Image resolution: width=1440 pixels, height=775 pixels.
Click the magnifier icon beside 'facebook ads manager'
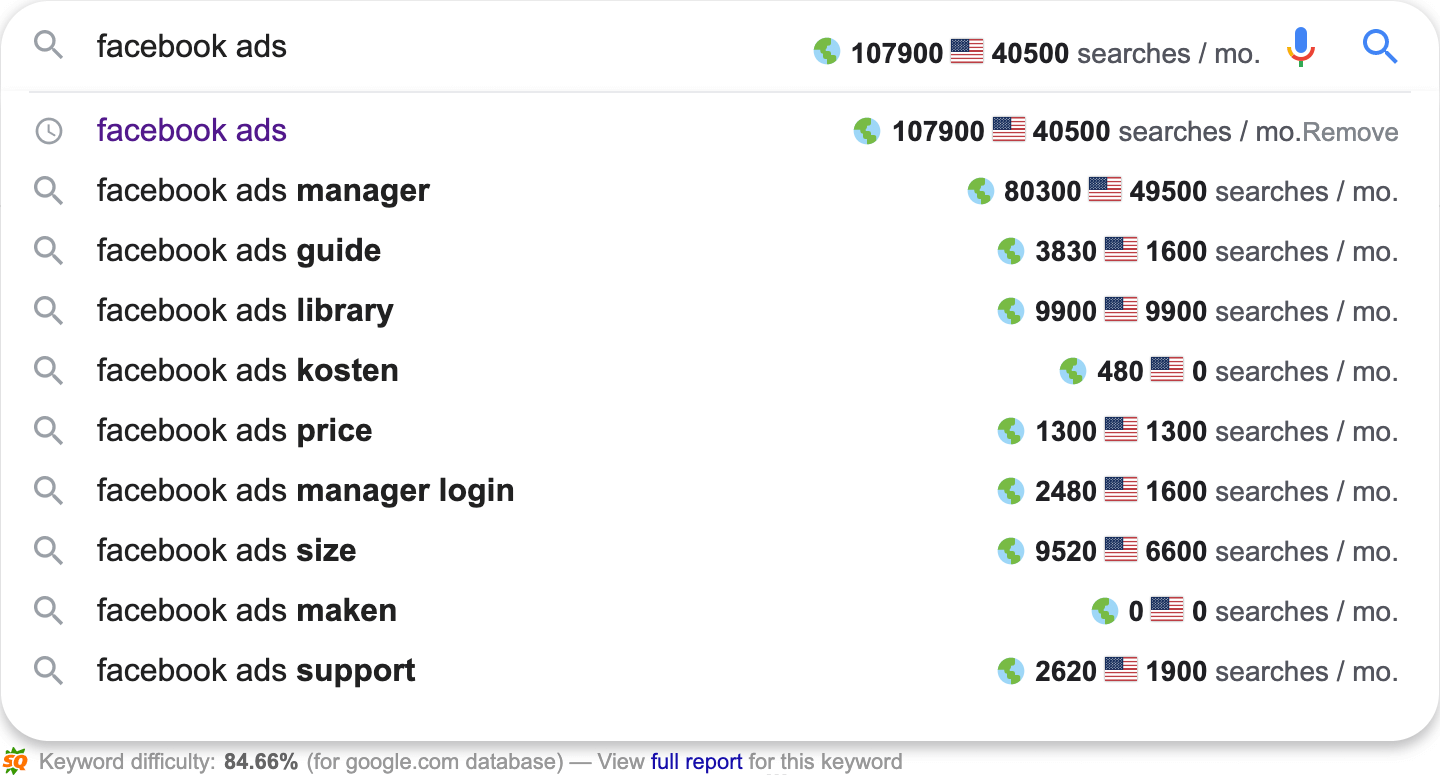(48, 190)
